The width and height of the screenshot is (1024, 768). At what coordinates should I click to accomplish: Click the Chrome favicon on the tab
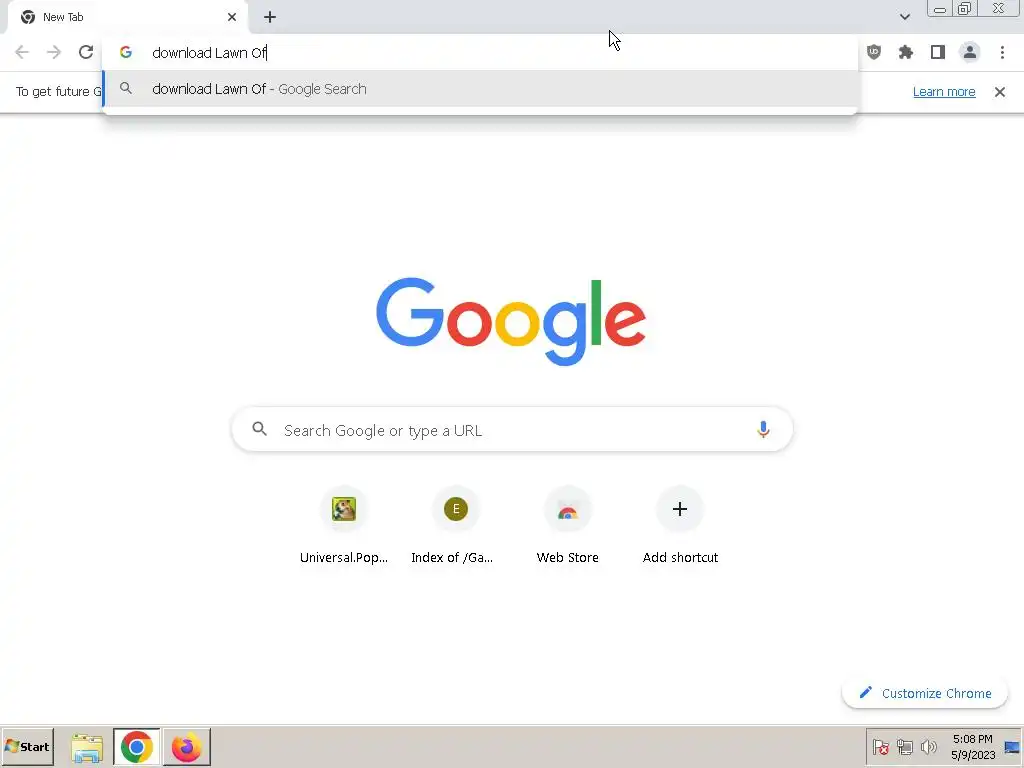tap(27, 17)
